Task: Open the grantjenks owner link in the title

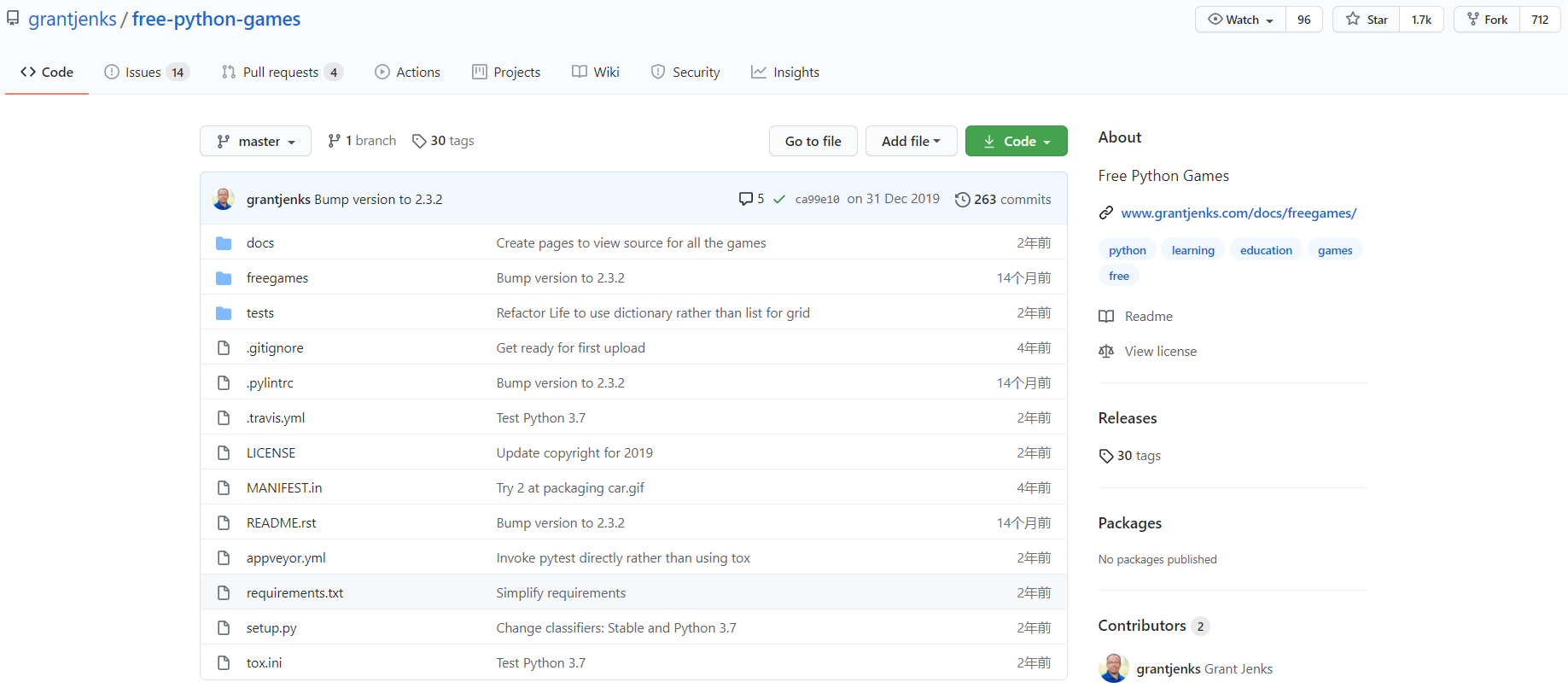Action: coord(73,19)
